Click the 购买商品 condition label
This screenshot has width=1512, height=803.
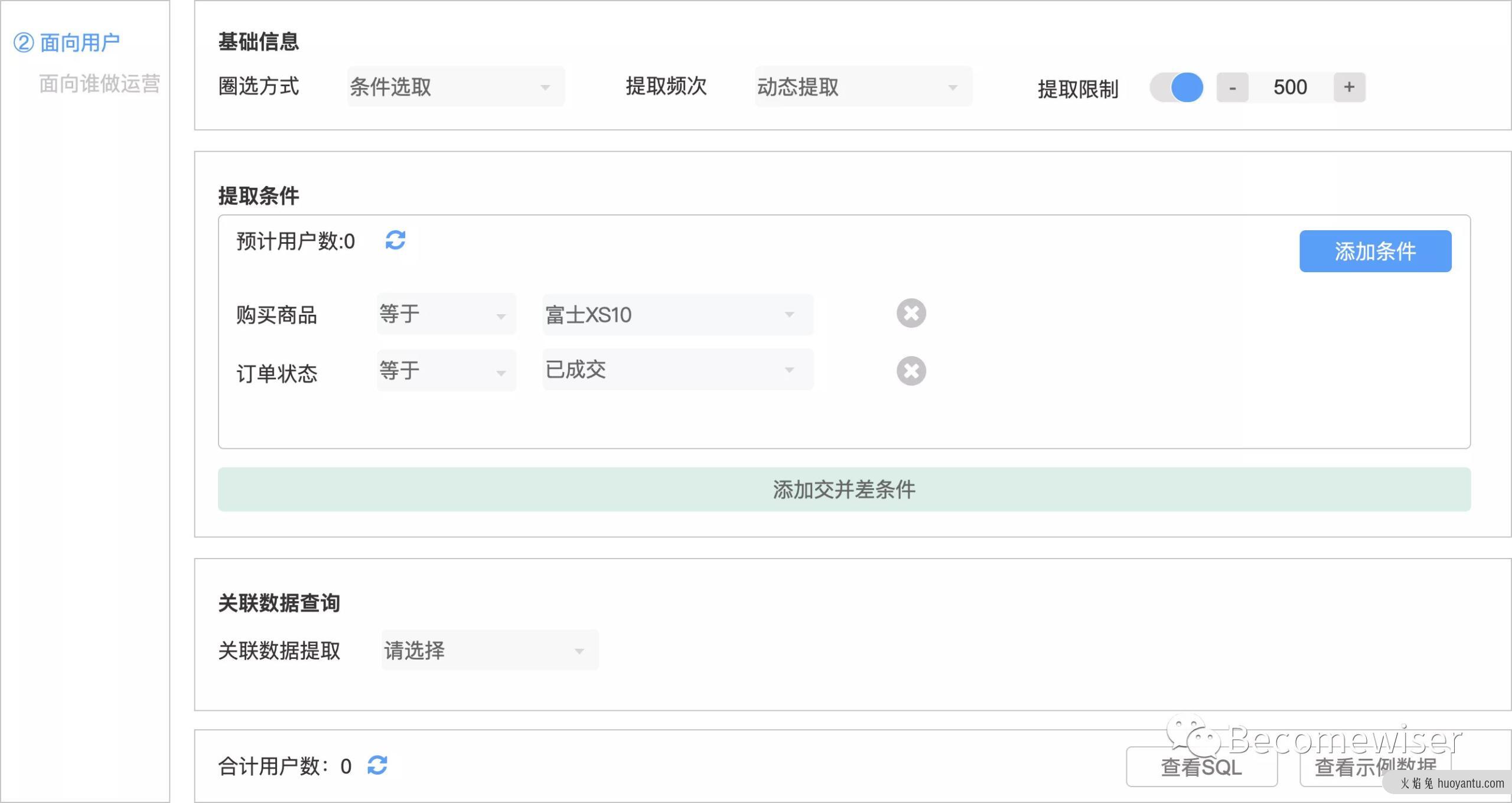point(277,315)
